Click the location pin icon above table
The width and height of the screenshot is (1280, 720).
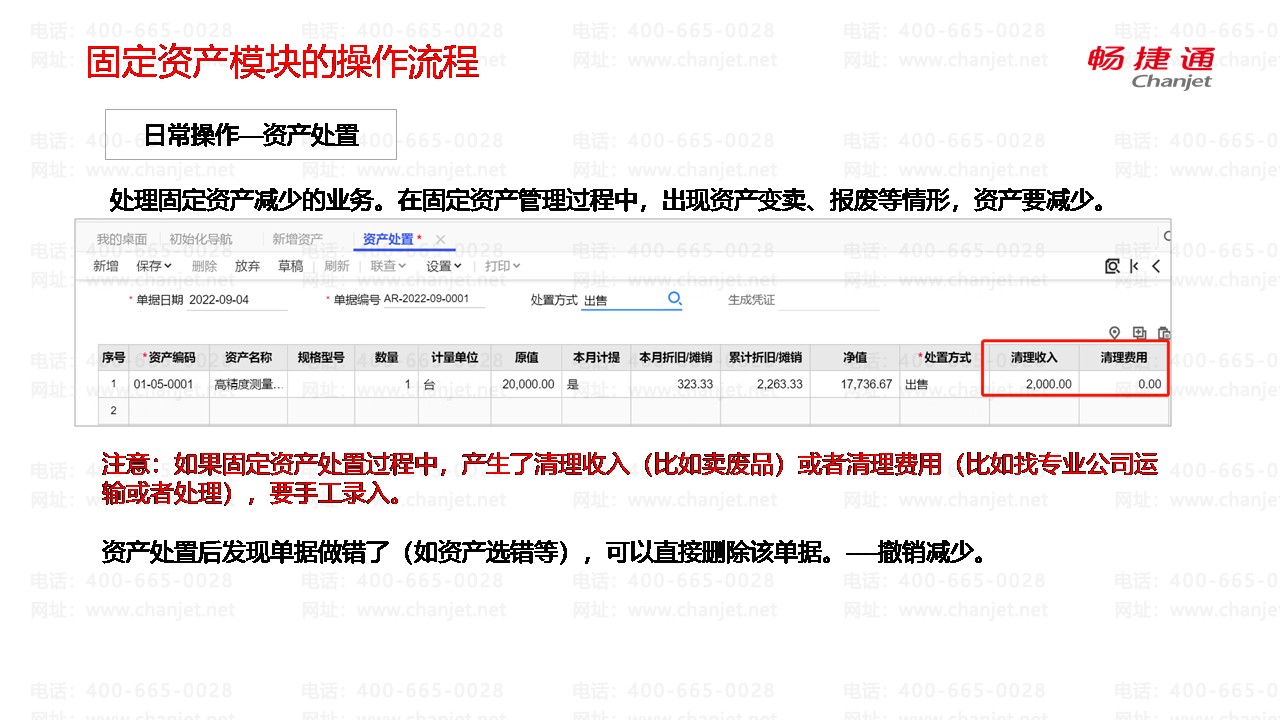1115,333
